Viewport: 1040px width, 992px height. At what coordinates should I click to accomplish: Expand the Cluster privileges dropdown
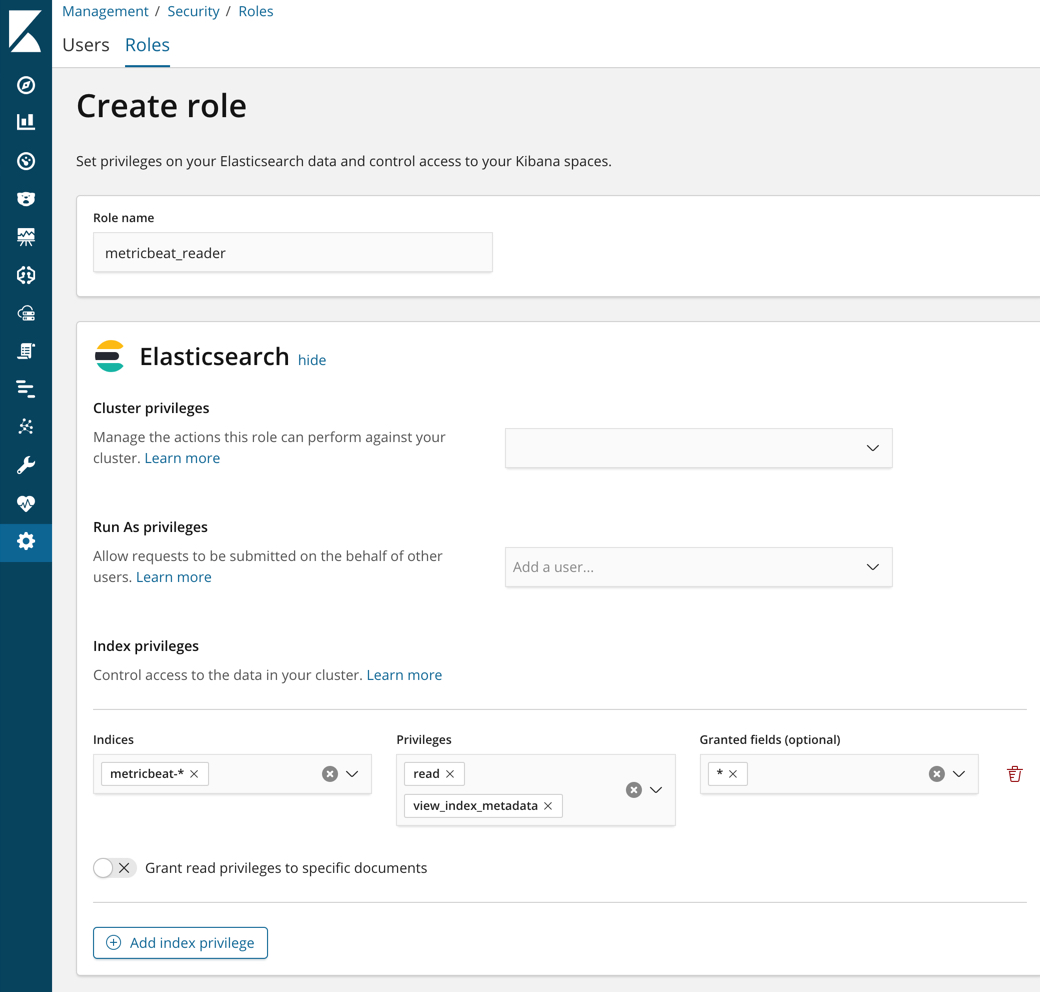[x=871, y=448]
